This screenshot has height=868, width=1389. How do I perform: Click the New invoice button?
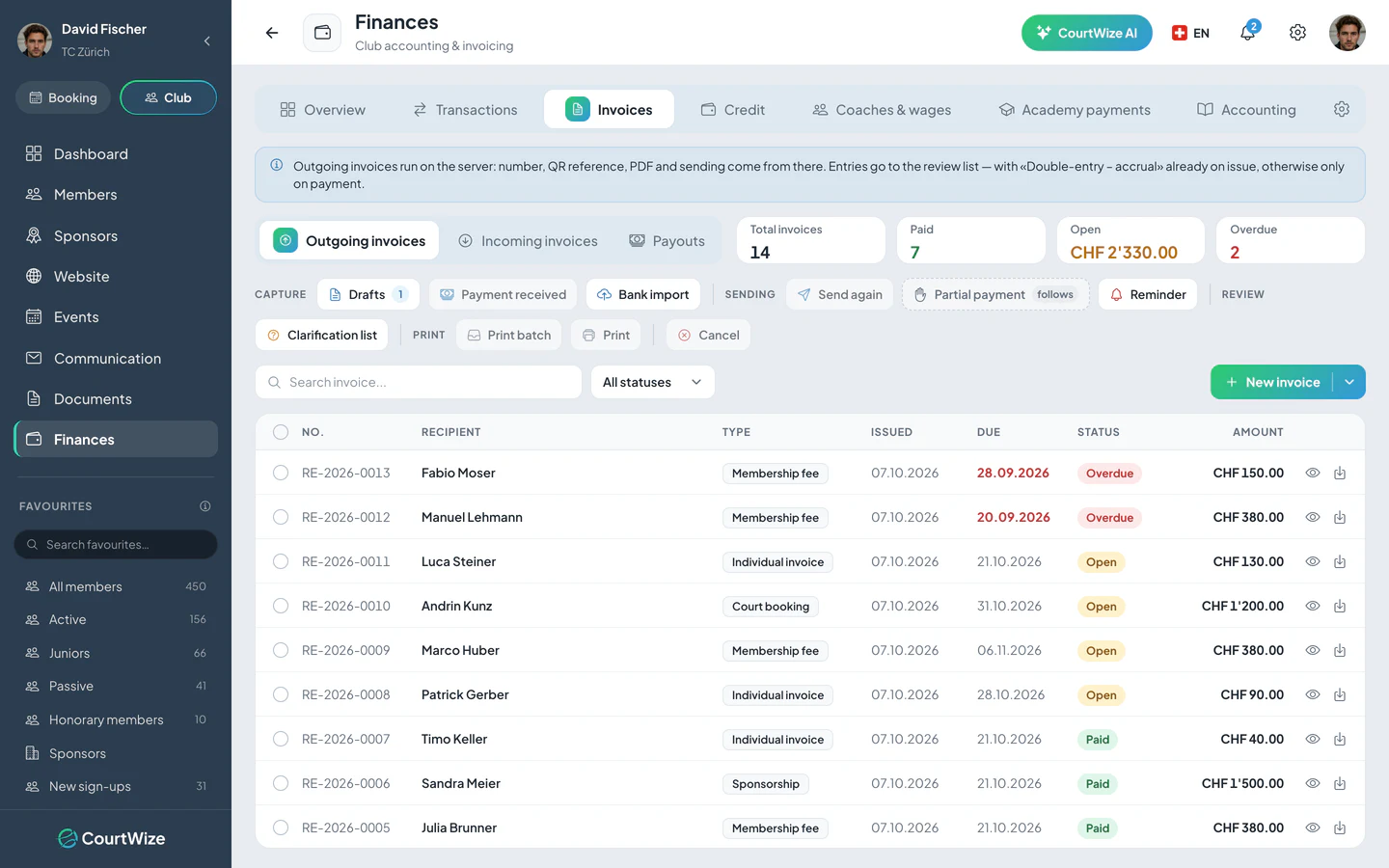(1271, 382)
